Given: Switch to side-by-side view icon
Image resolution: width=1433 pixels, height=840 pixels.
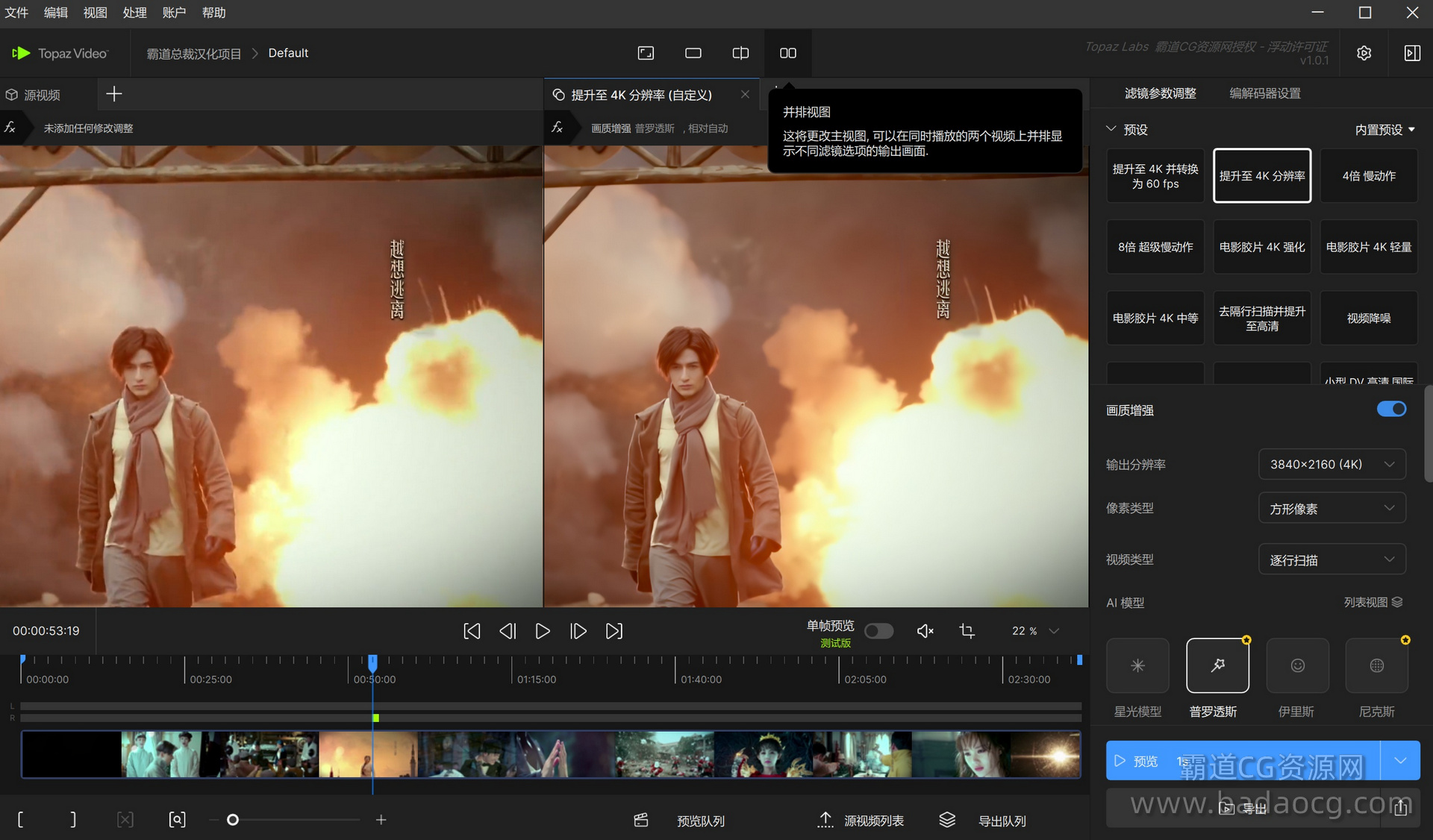Looking at the screenshot, I should click(787, 53).
